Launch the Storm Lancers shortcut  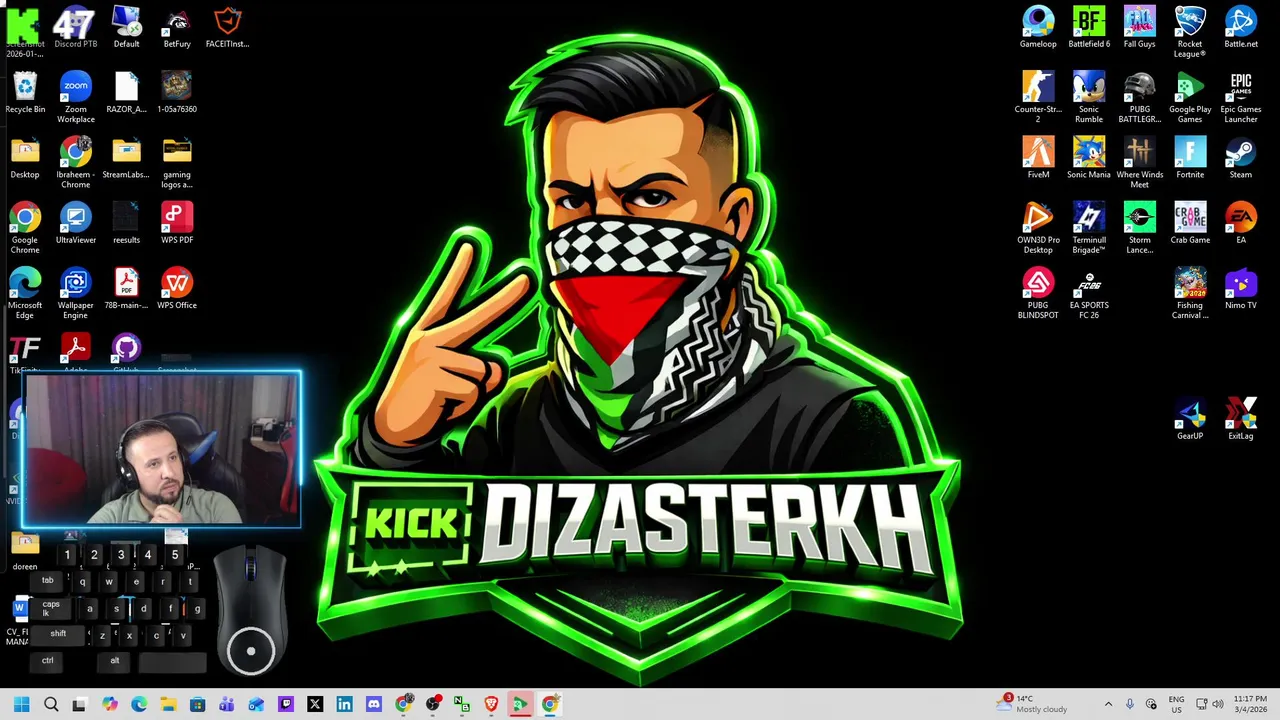pos(1139,228)
